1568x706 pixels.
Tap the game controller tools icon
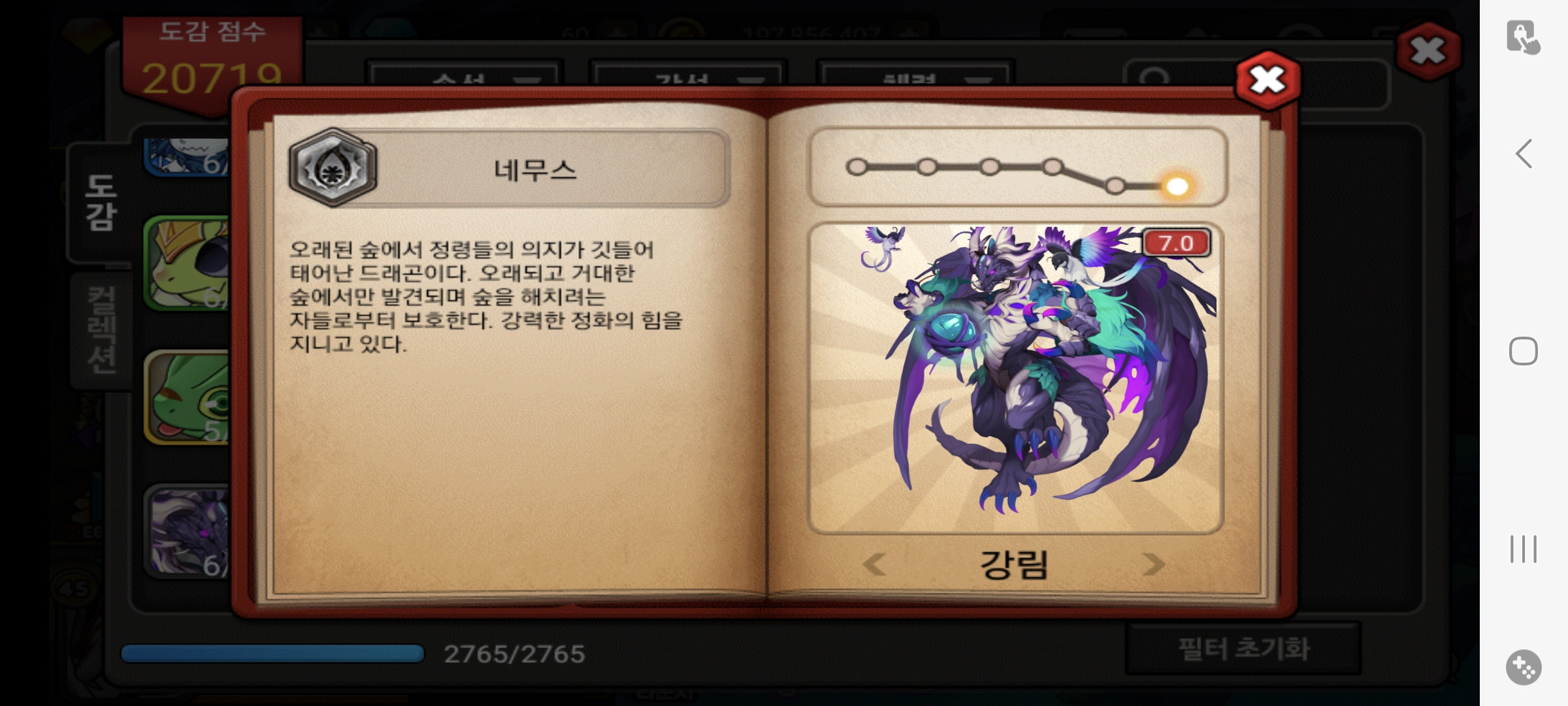point(1524,667)
